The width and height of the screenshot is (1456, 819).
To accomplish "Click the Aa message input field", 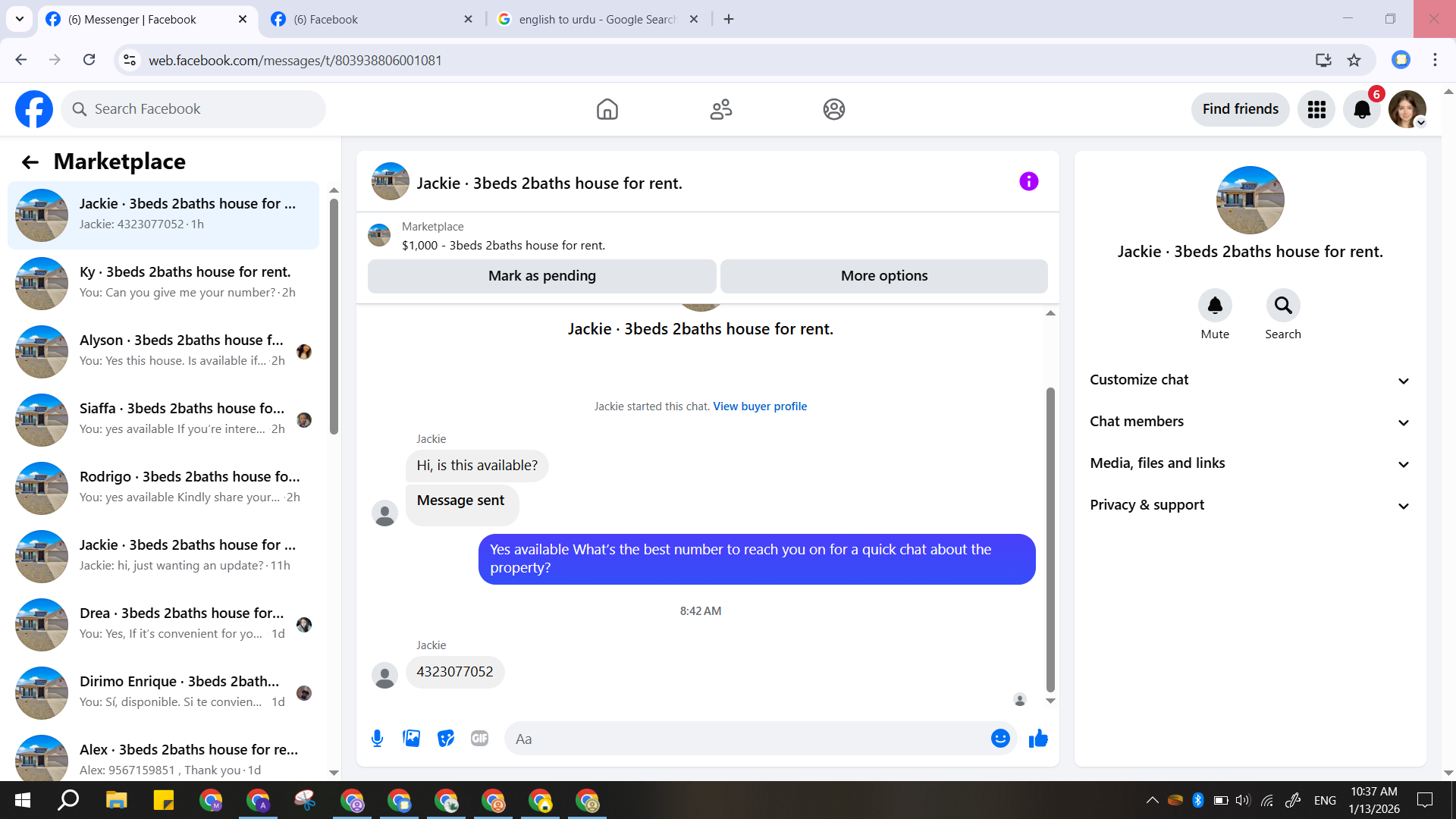I will click(x=747, y=739).
